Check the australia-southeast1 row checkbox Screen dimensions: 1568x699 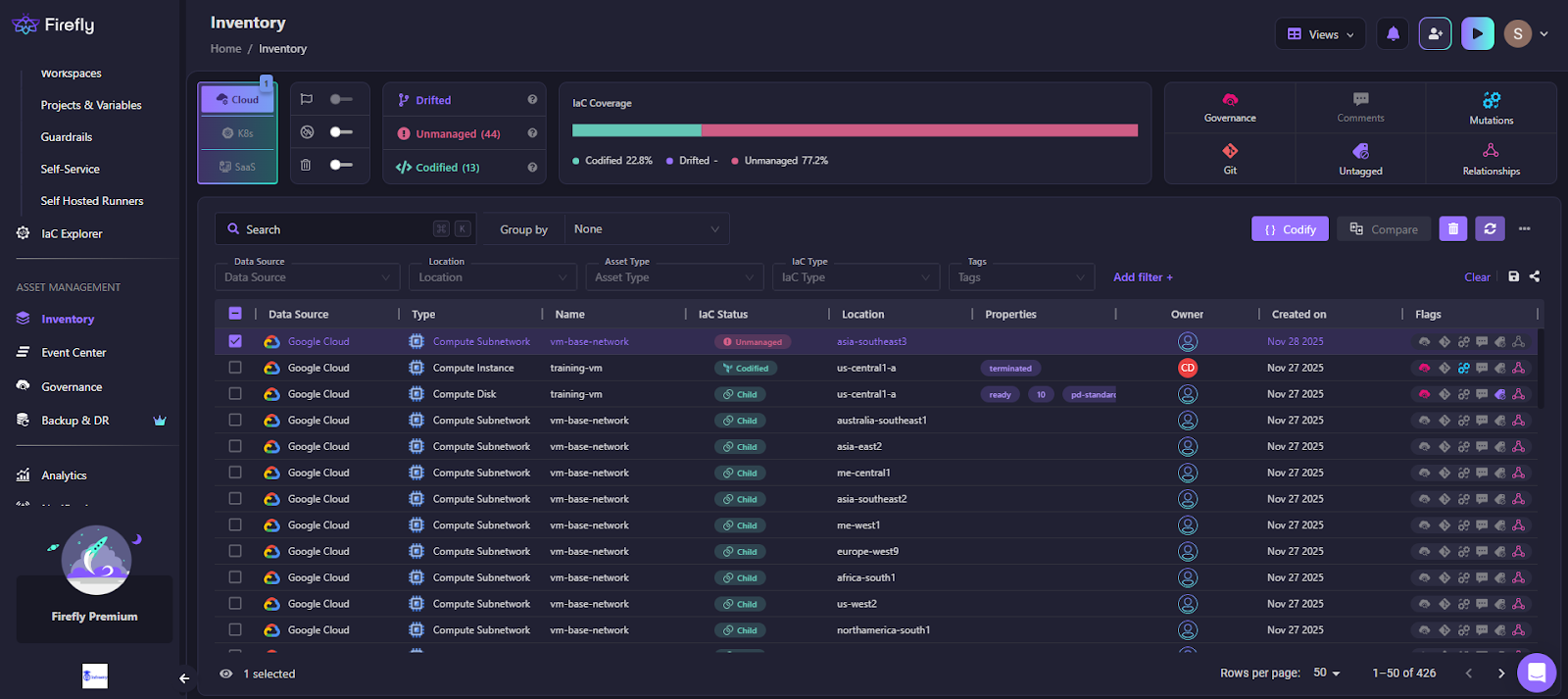click(235, 420)
